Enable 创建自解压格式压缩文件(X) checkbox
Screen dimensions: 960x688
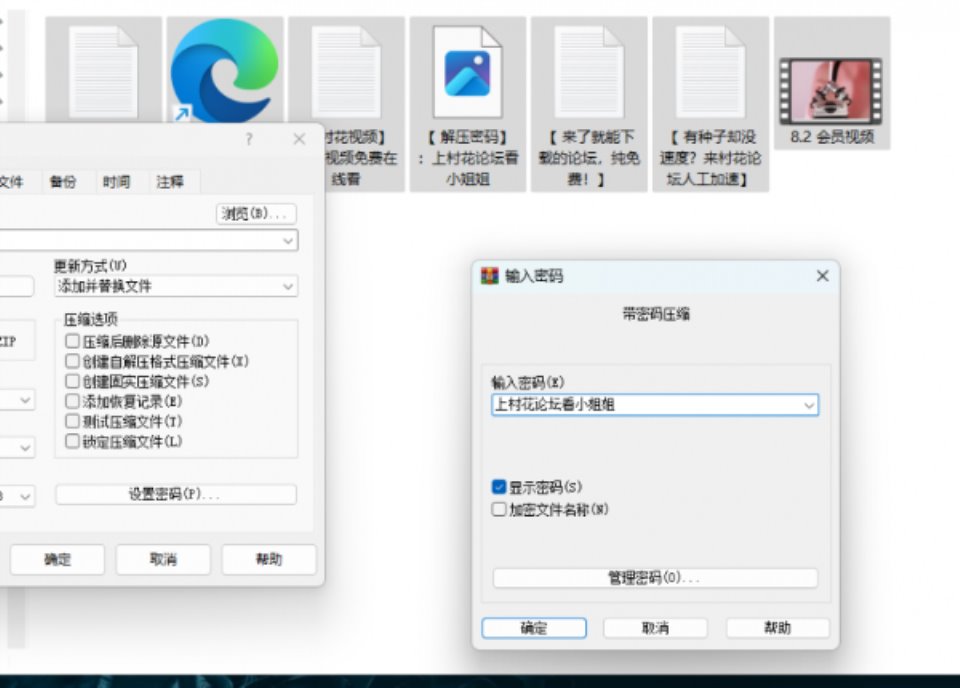(72, 361)
